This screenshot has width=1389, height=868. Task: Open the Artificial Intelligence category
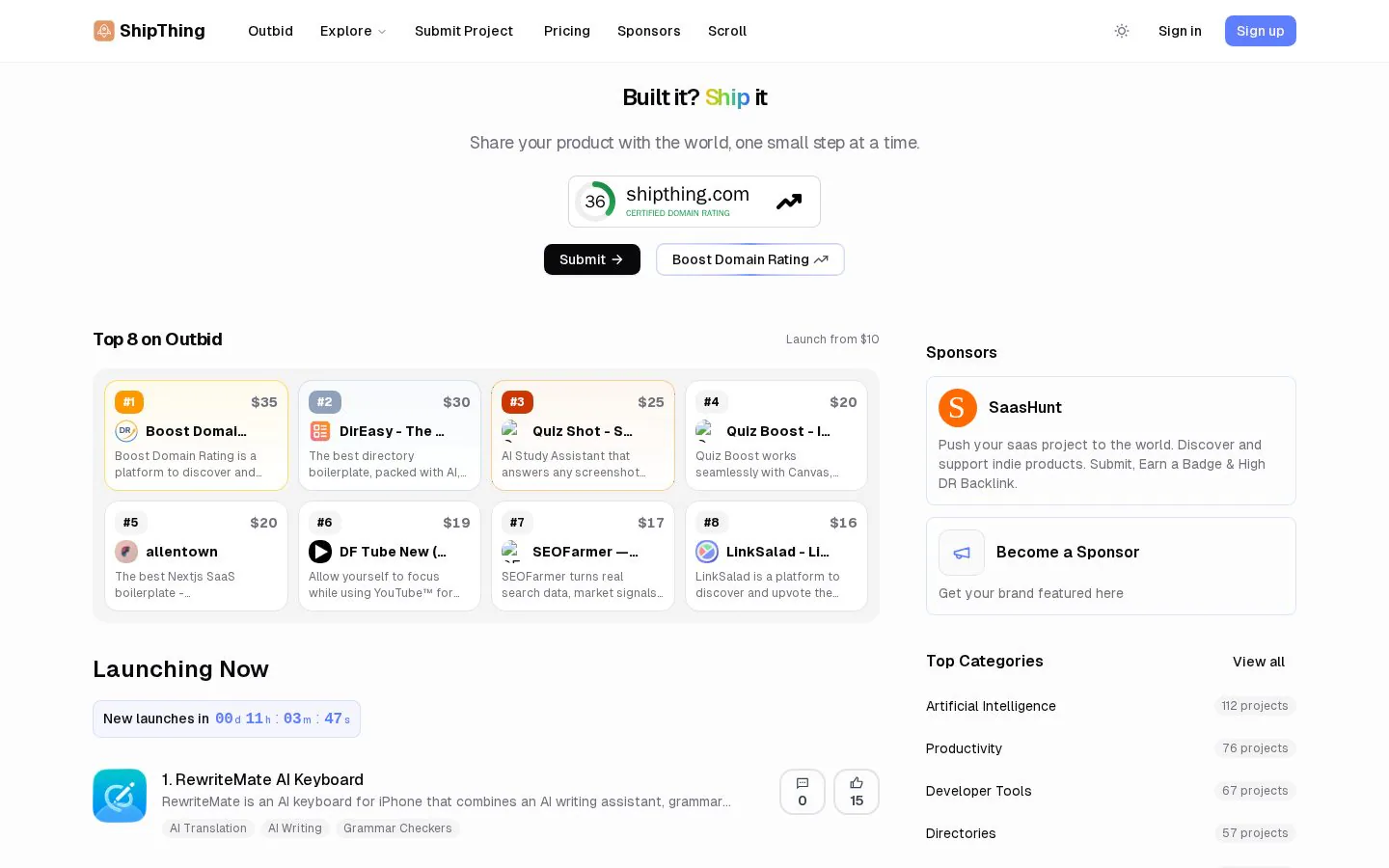pos(991,706)
